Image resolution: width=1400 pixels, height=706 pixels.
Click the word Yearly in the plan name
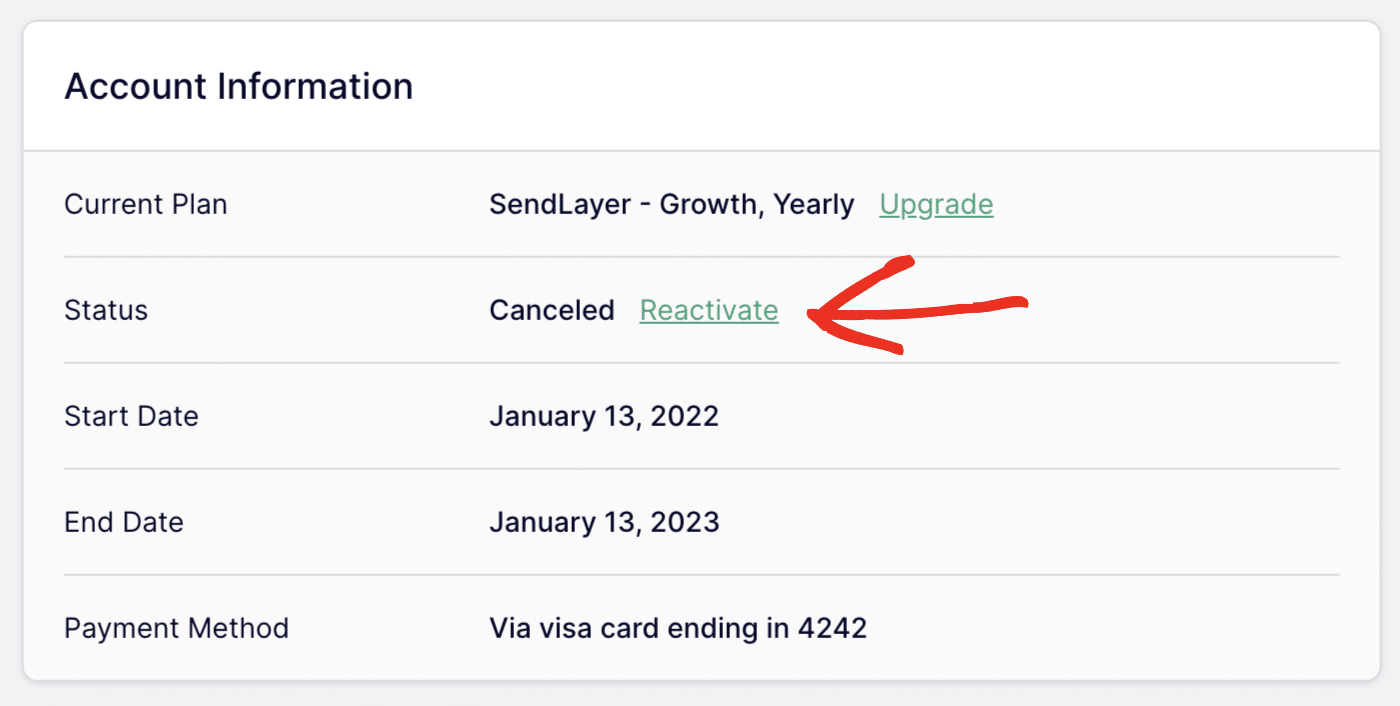click(814, 205)
